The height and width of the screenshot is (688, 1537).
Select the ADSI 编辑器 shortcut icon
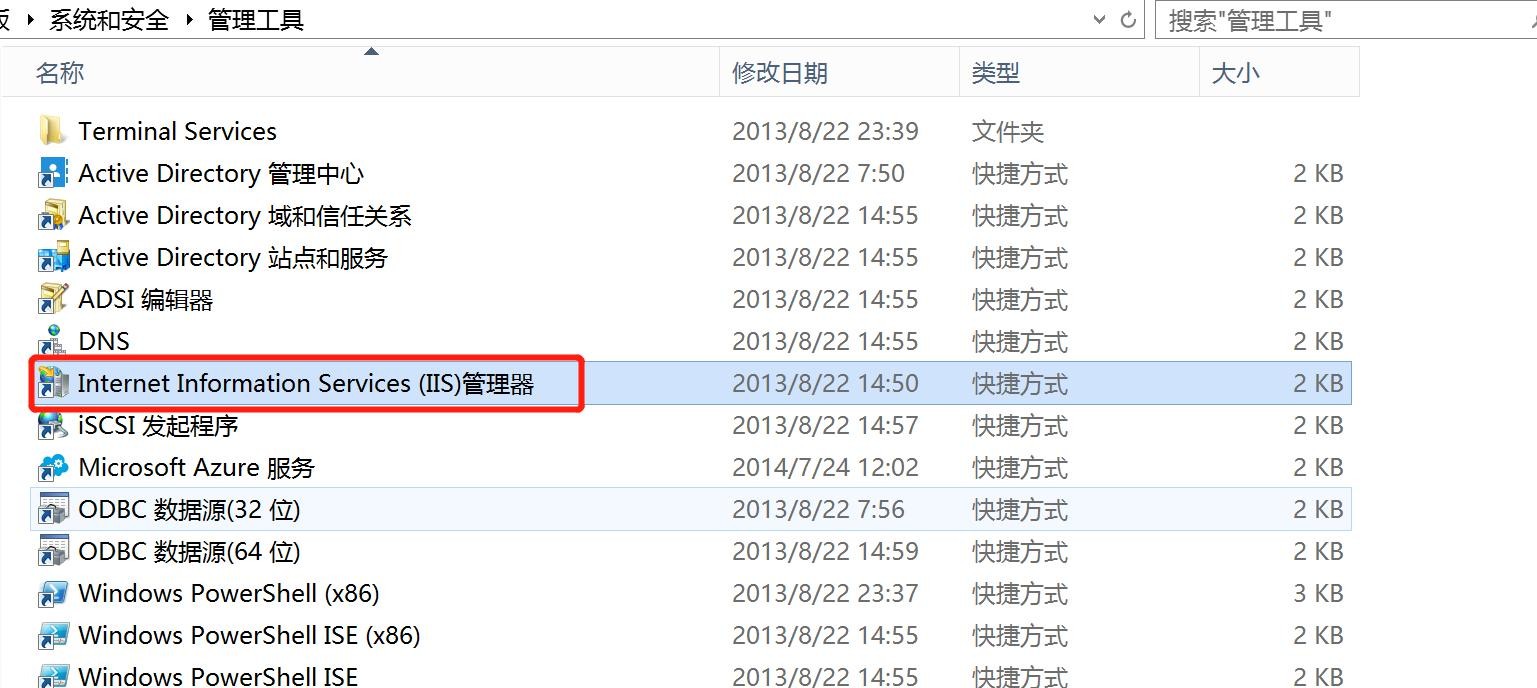(x=52, y=299)
